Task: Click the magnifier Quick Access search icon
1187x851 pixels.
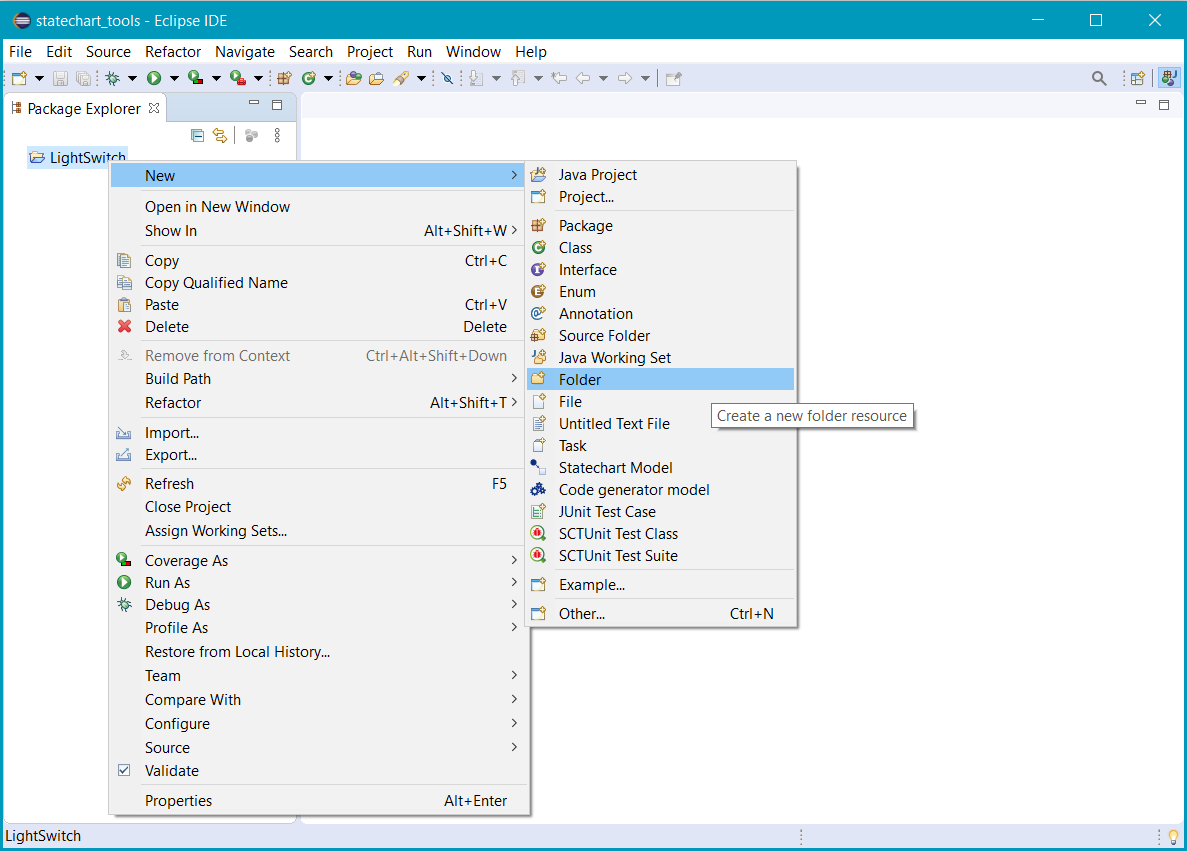Action: point(1099,78)
